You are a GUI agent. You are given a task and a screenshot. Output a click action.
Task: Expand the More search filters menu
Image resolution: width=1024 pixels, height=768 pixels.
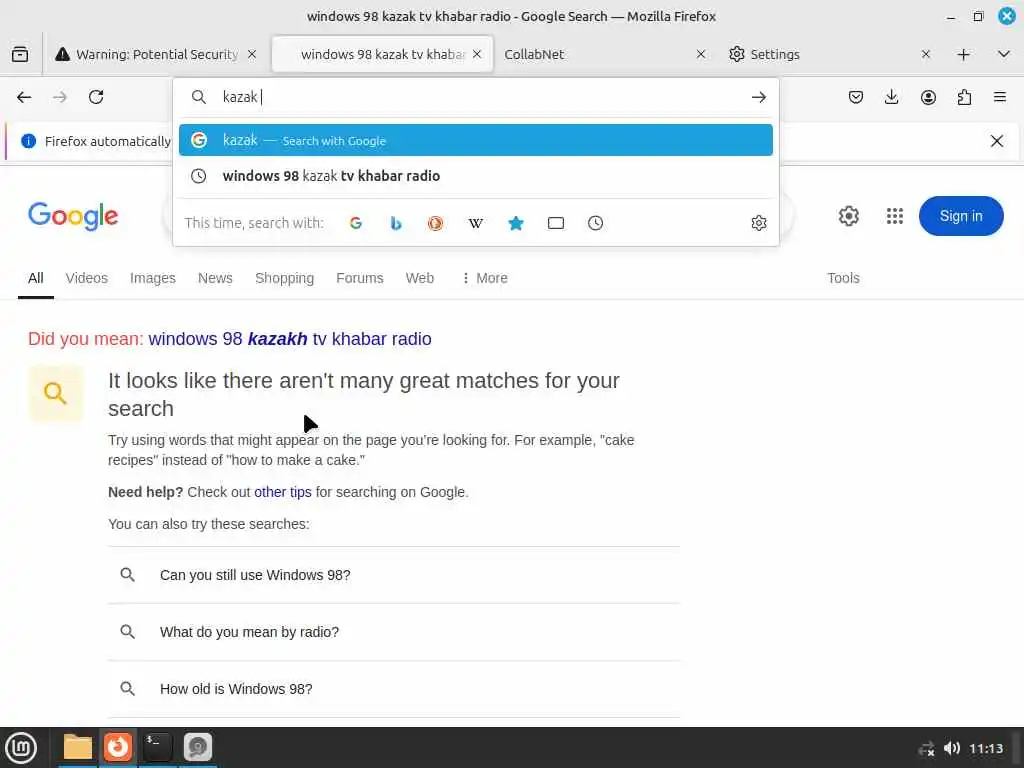pyautogui.click(x=485, y=278)
